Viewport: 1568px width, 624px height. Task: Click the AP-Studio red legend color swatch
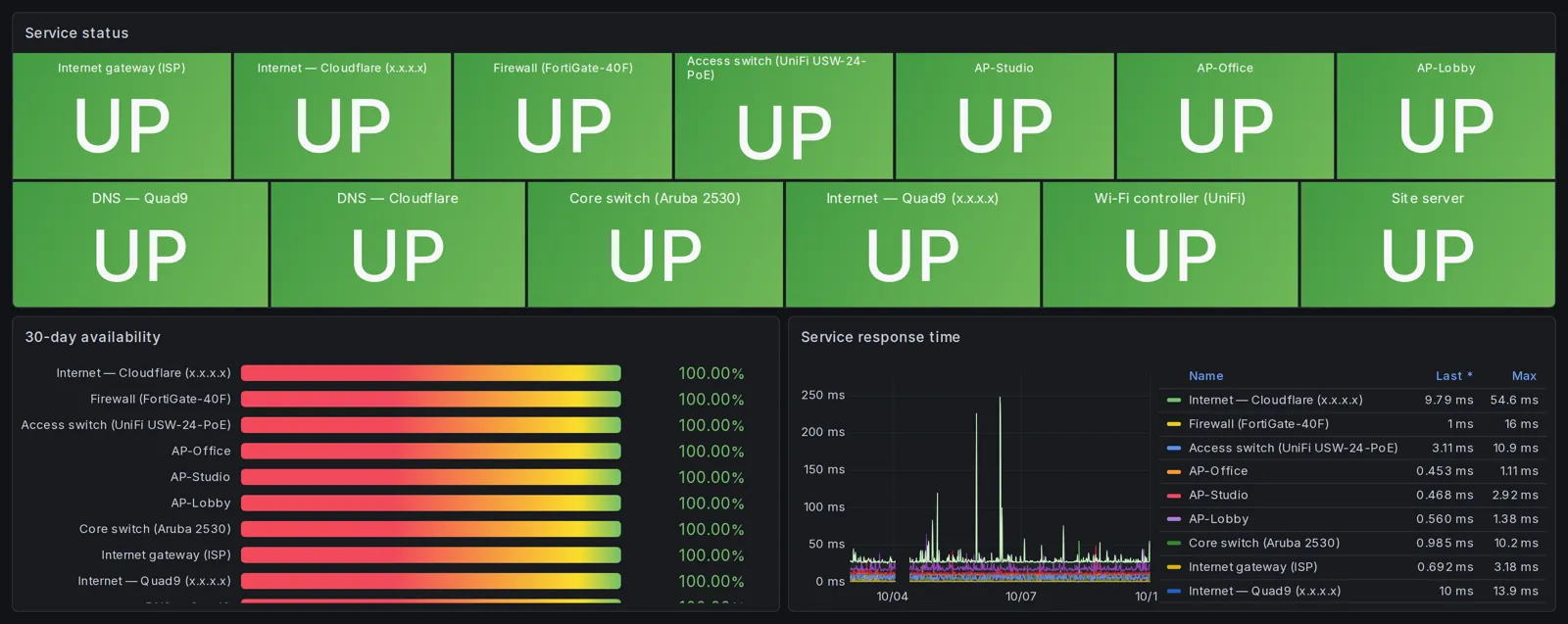click(x=1173, y=496)
